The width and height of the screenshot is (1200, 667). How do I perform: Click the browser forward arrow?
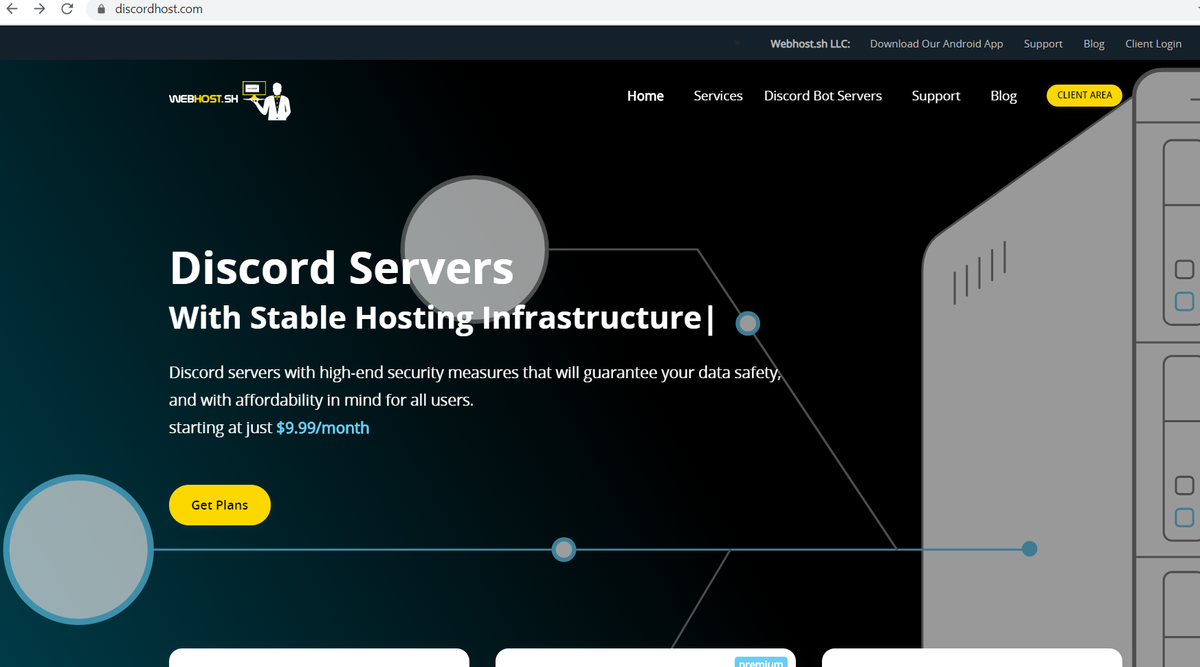point(40,9)
